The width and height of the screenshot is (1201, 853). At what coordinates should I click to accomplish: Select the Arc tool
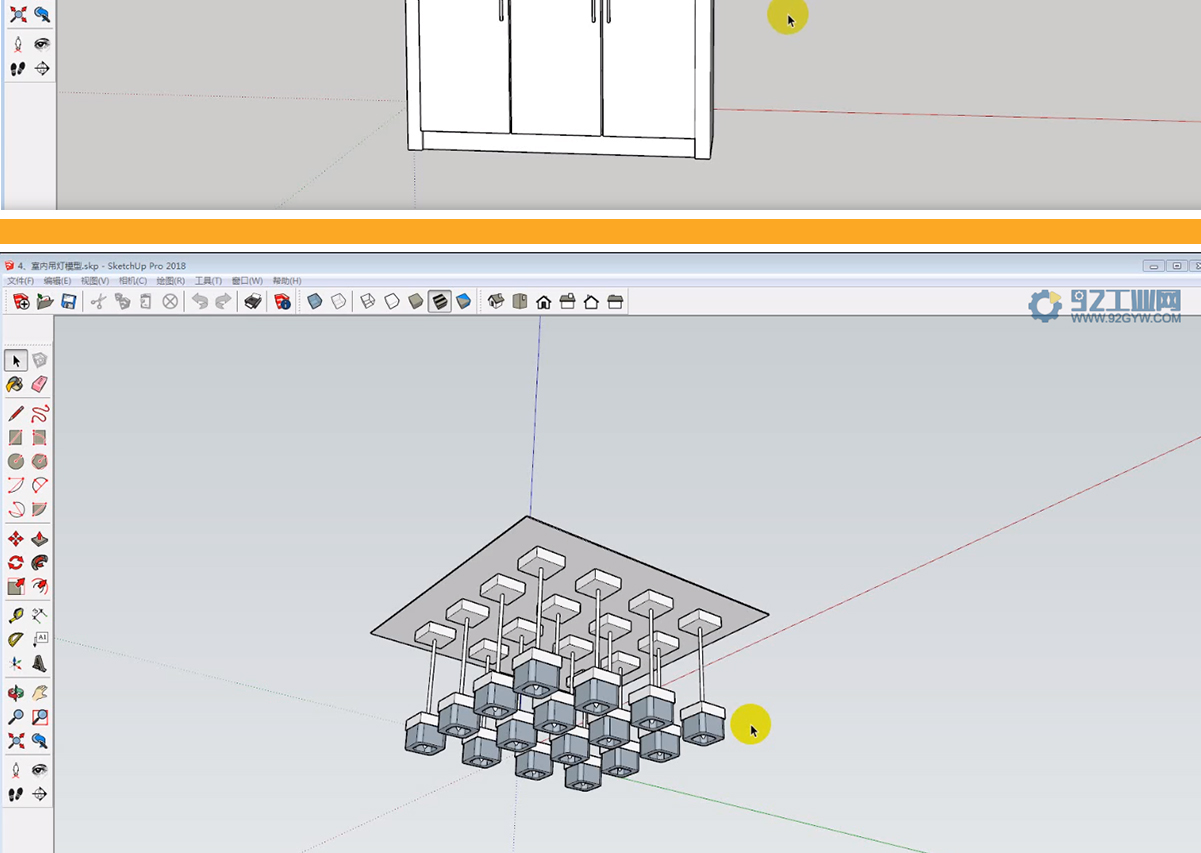click(x=16, y=486)
